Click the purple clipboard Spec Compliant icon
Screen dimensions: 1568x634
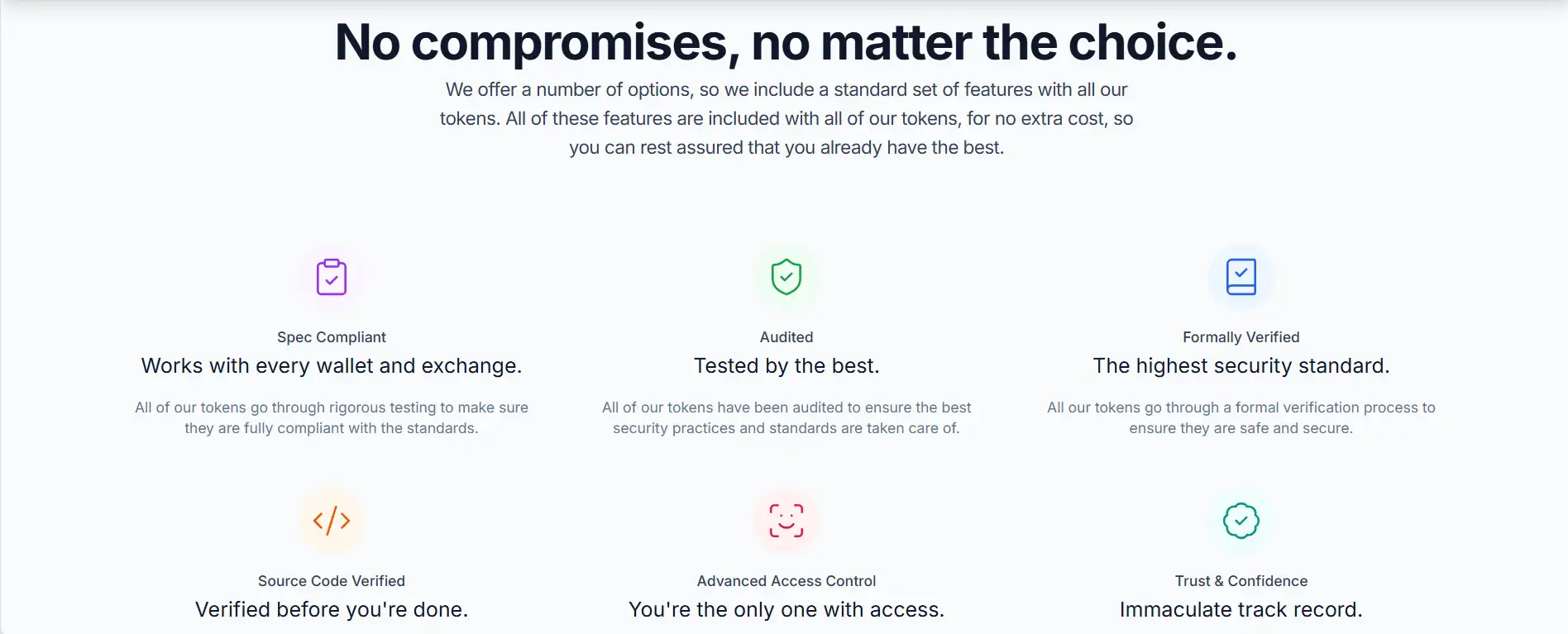[332, 277]
